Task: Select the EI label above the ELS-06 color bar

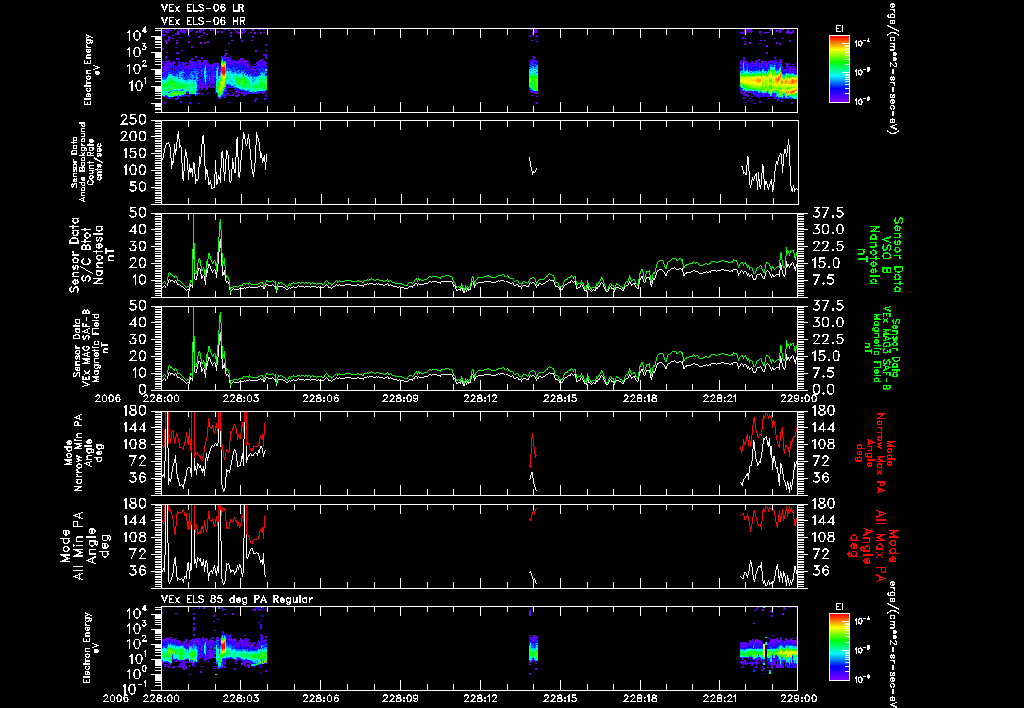Action: (x=839, y=29)
